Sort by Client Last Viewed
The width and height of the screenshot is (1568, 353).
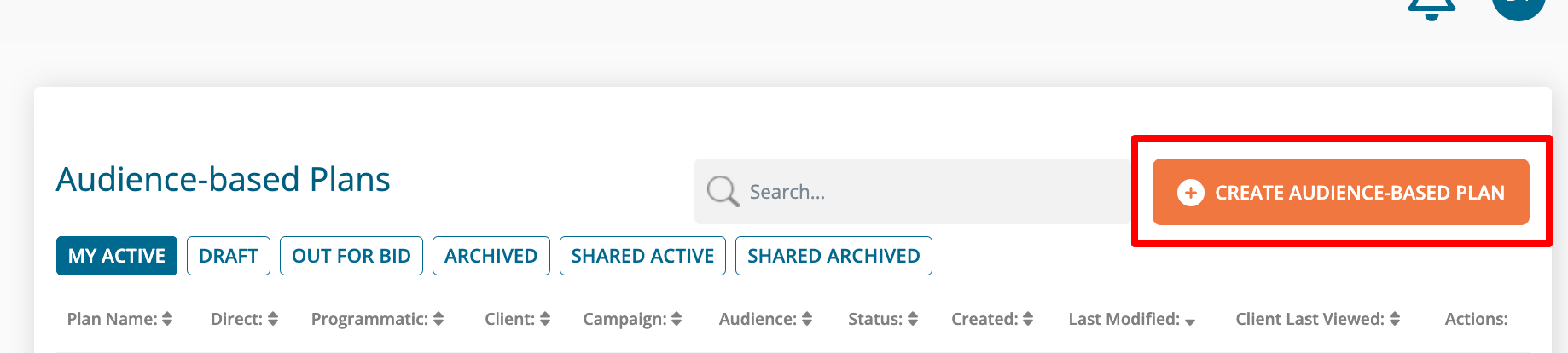pyautogui.click(x=1395, y=319)
